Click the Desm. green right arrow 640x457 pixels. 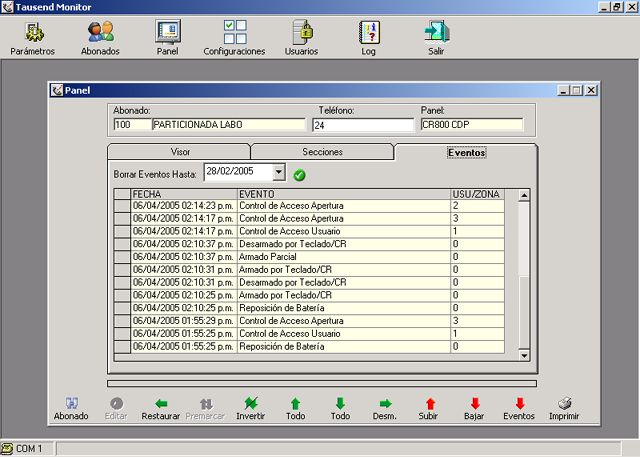pos(385,404)
